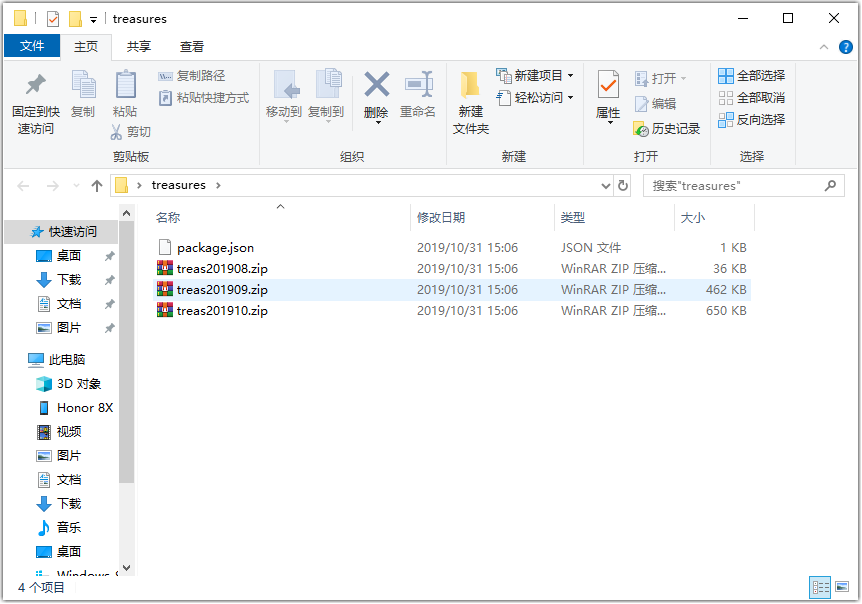Switch to Details view icon in status bar
The height and width of the screenshot is (604, 862).
[x=820, y=588]
